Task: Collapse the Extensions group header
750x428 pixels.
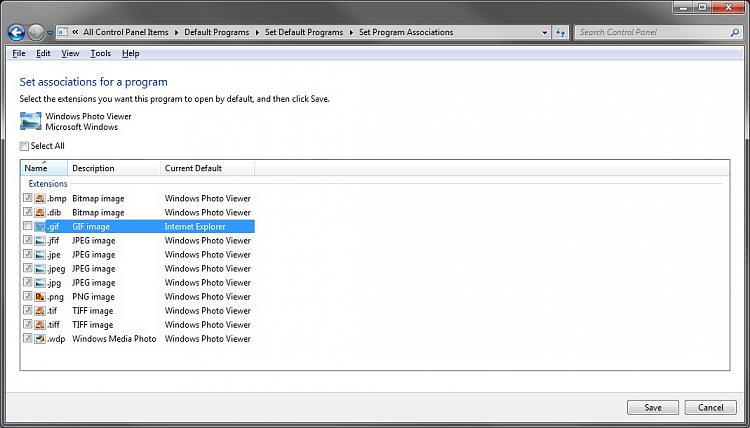Action: (x=48, y=184)
